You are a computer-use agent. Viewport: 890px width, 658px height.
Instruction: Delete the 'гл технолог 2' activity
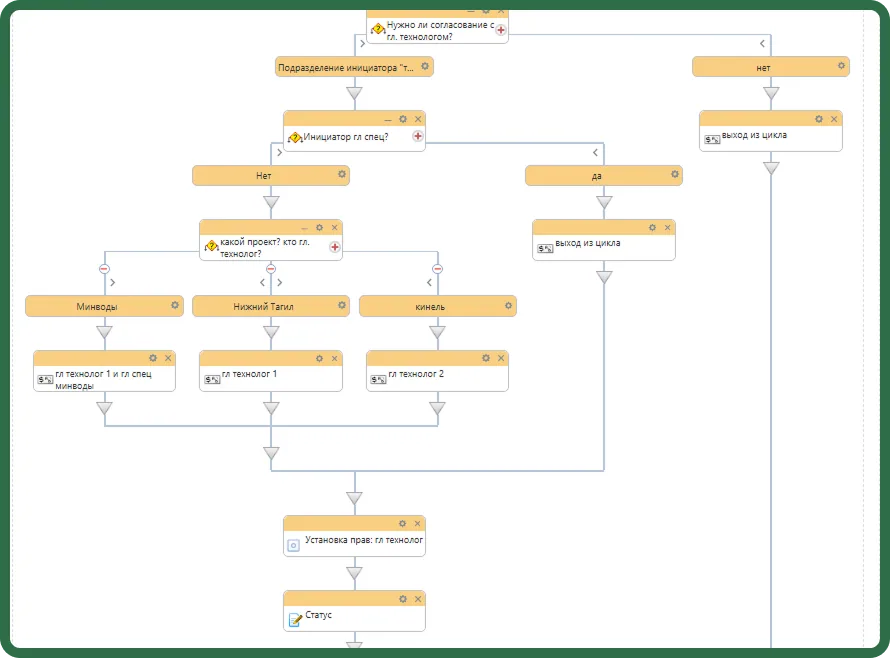click(x=501, y=358)
